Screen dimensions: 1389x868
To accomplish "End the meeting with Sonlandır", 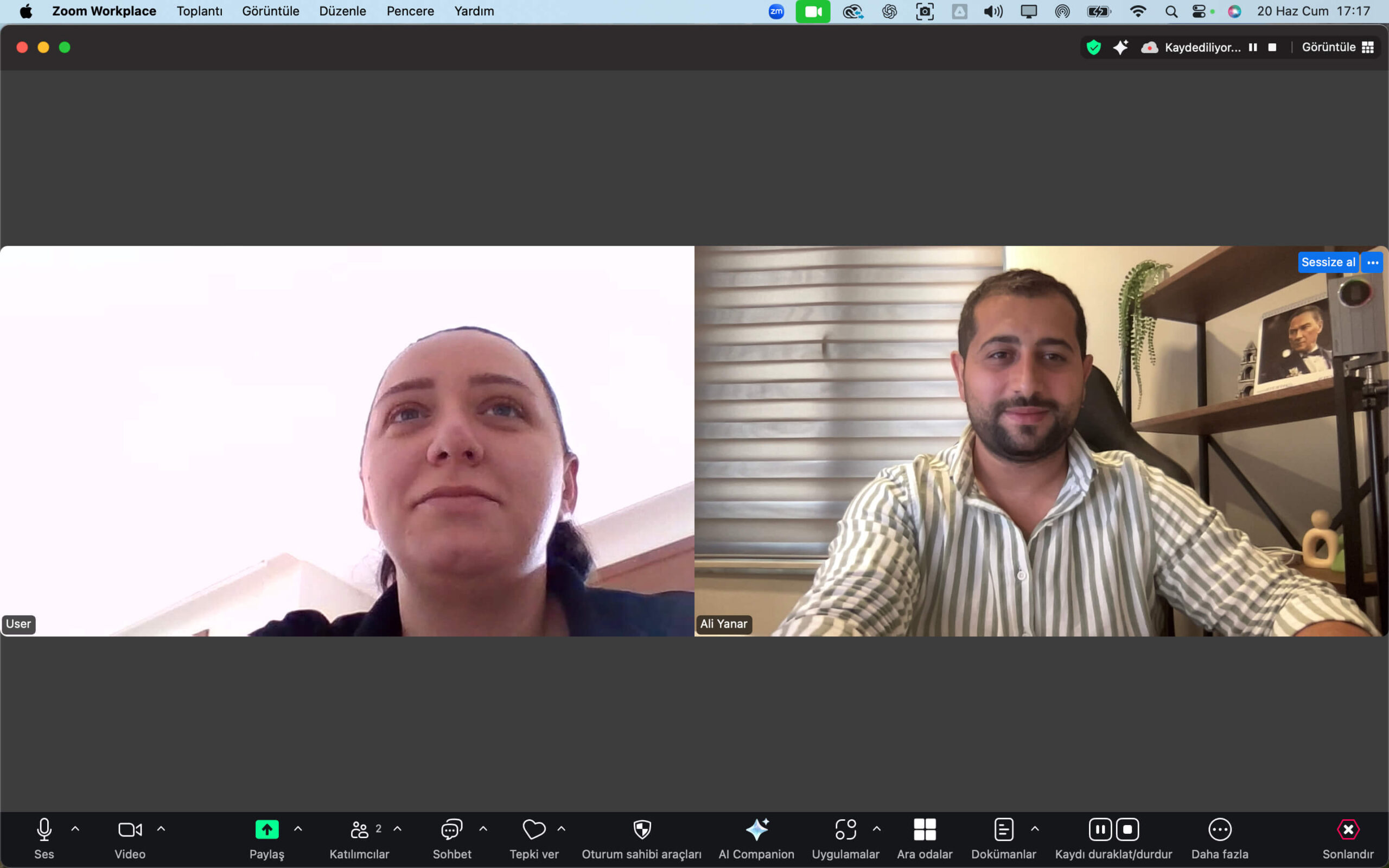I will tap(1348, 829).
